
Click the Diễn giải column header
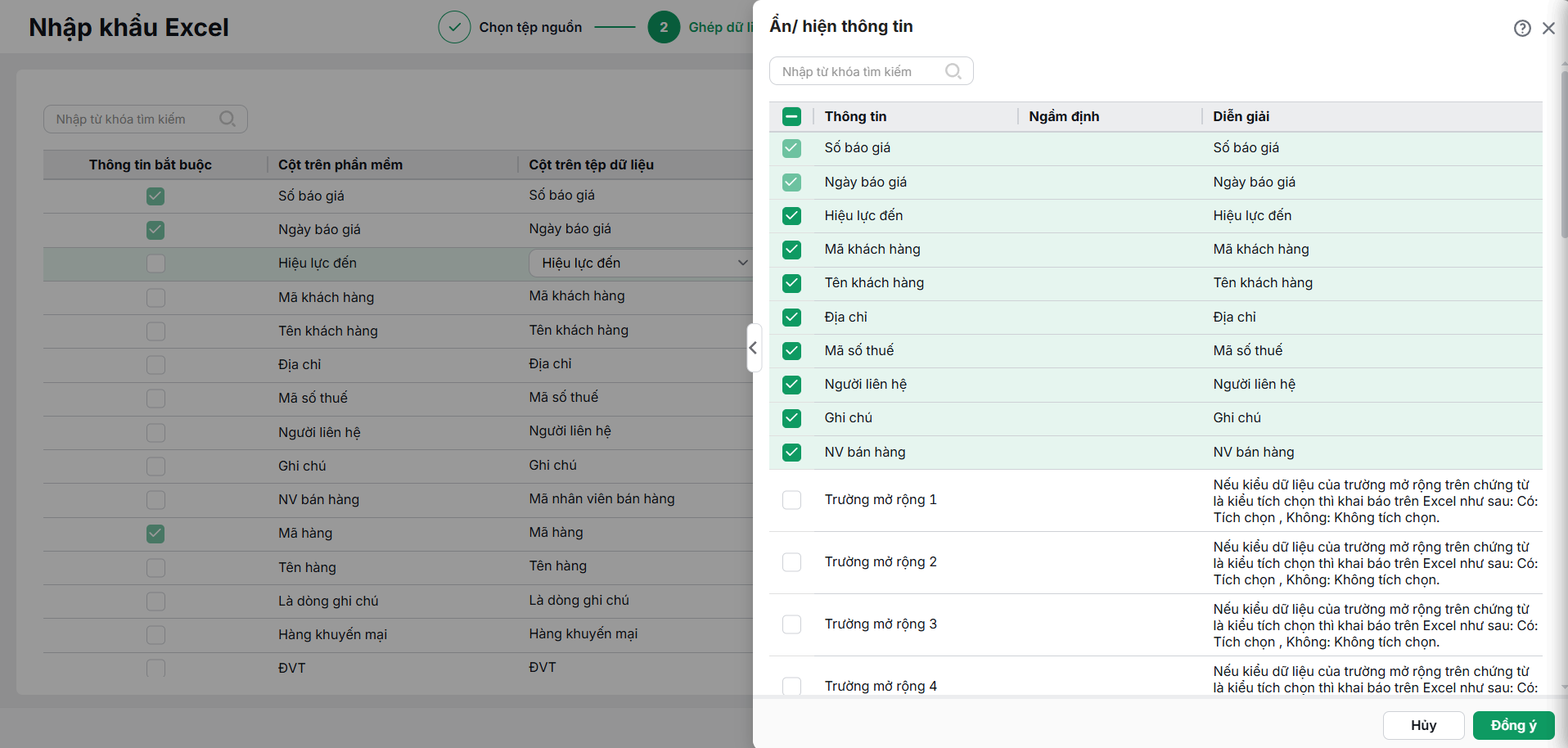[1241, 116]
